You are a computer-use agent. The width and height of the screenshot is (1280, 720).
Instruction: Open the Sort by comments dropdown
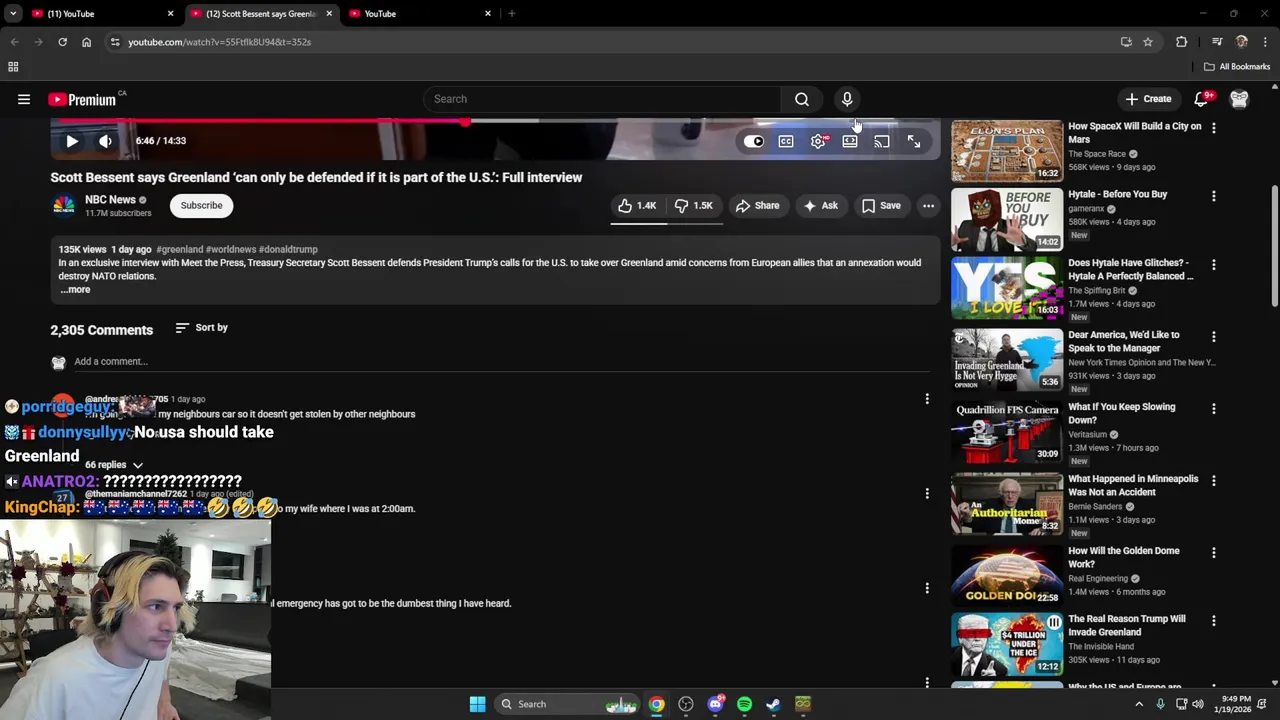[x=201, y=328]
